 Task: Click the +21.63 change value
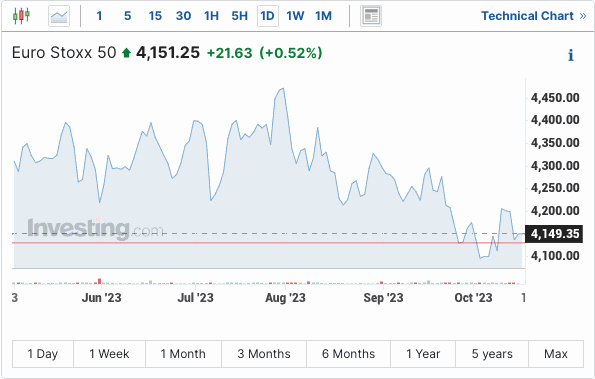230,53
